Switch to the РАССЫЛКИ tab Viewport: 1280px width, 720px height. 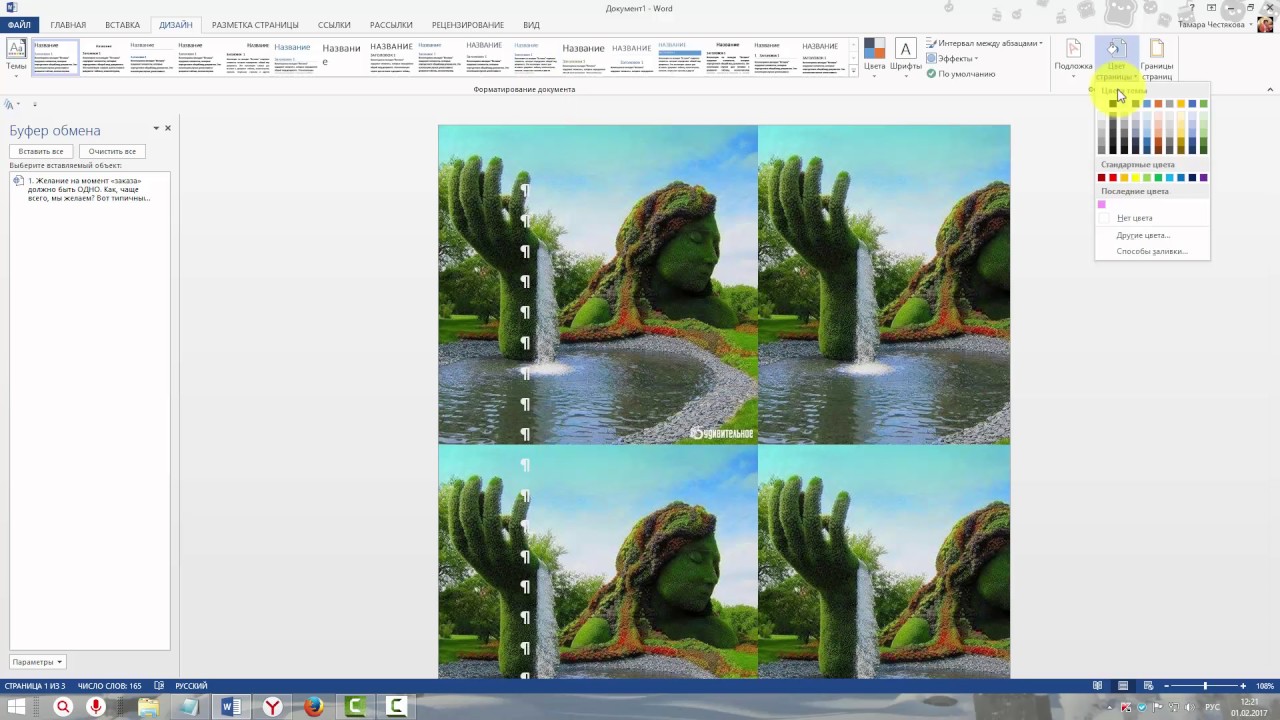tap(391, 25)
